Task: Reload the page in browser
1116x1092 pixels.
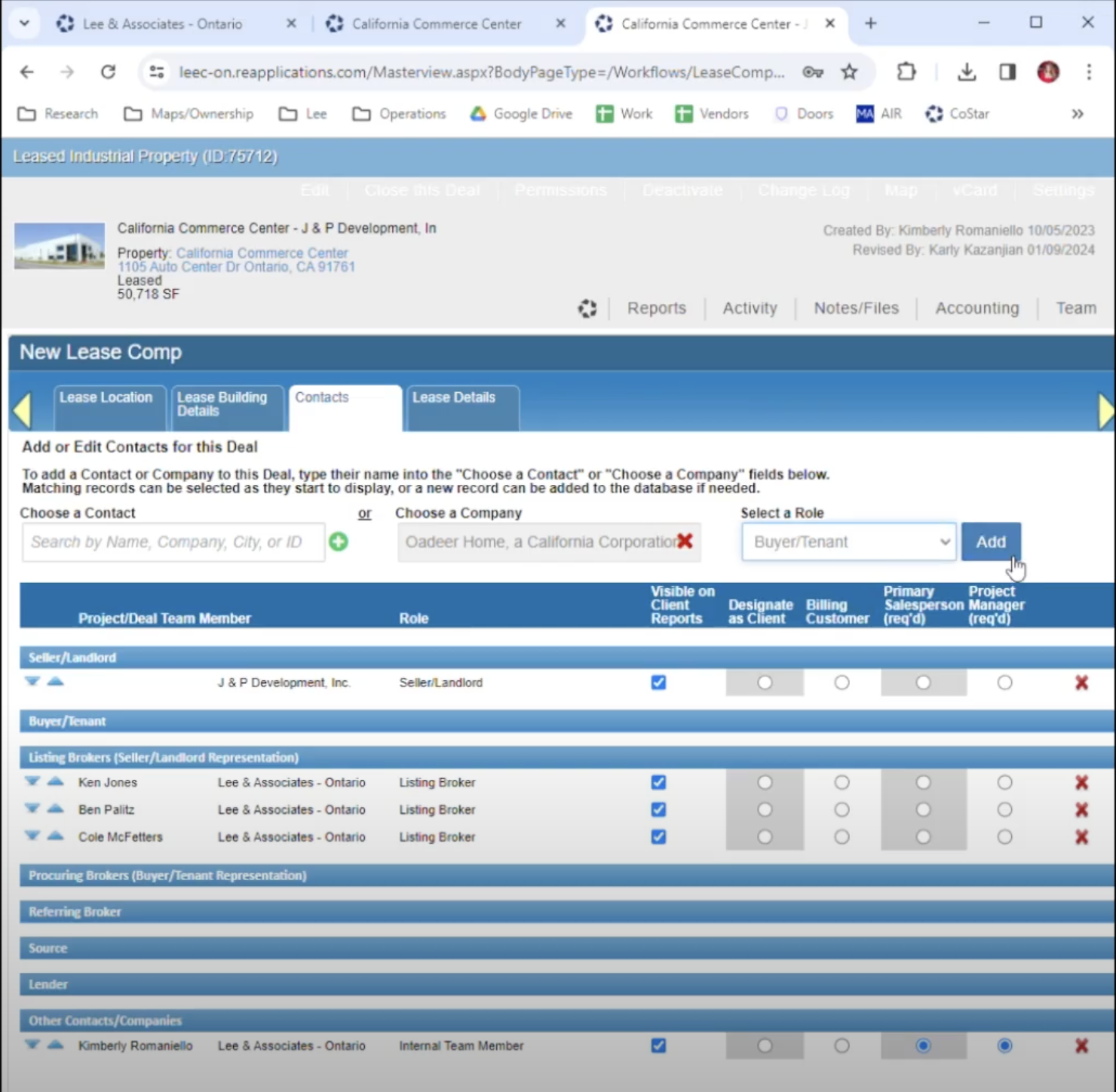Action: tap(109, 72)
